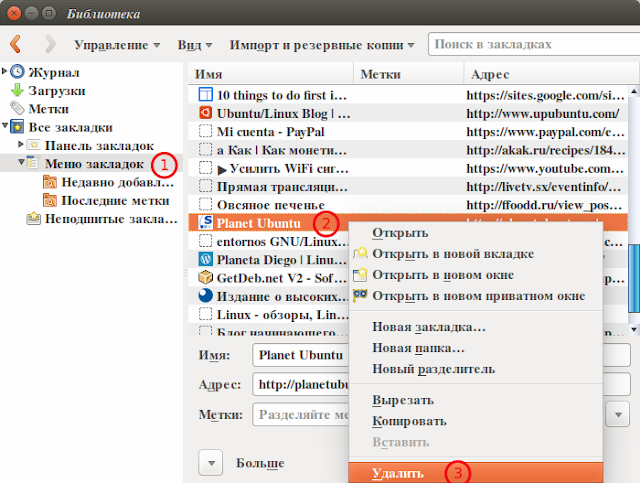
Task: Click the Панель закладок folder icon
Action: [33, 145]
